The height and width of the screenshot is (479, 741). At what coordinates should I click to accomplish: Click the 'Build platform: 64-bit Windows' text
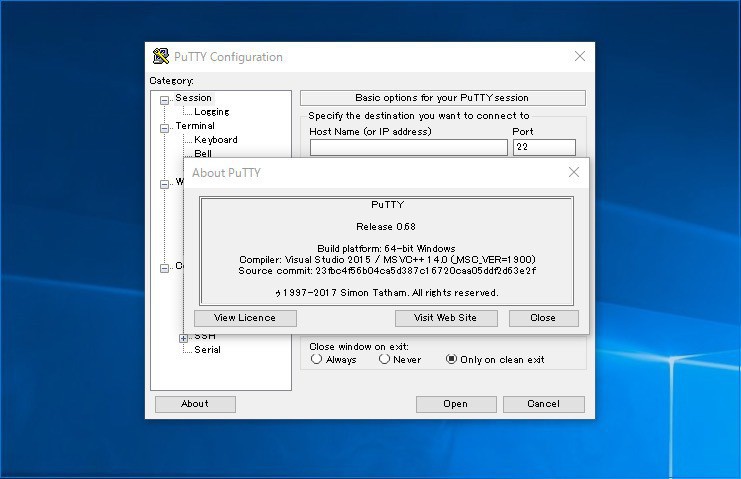tap(386, 248)
